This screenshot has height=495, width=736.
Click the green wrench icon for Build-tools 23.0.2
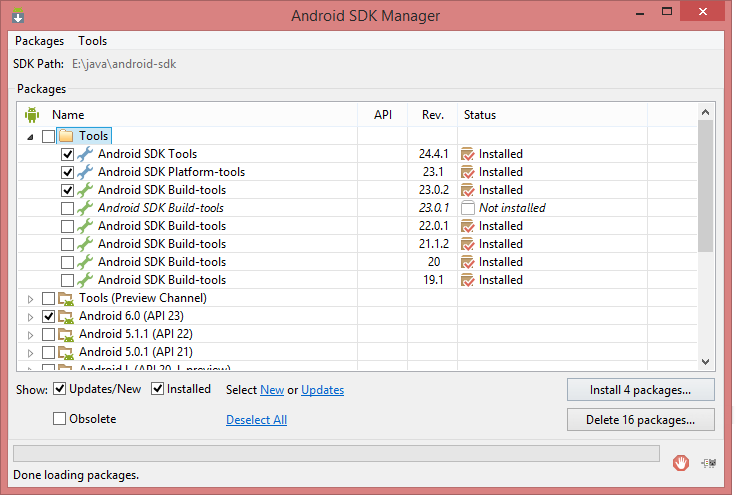pyautogui.click(x=85, y=190)
